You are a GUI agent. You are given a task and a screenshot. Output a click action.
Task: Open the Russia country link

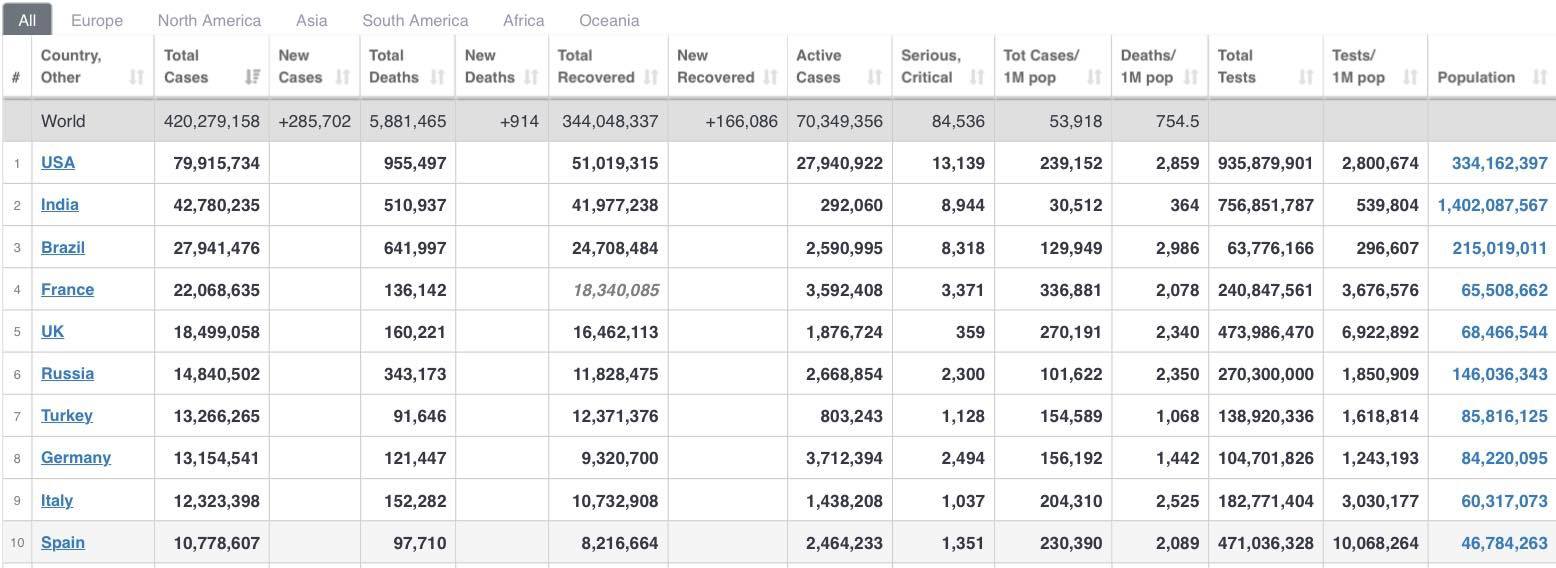point(67,373)
